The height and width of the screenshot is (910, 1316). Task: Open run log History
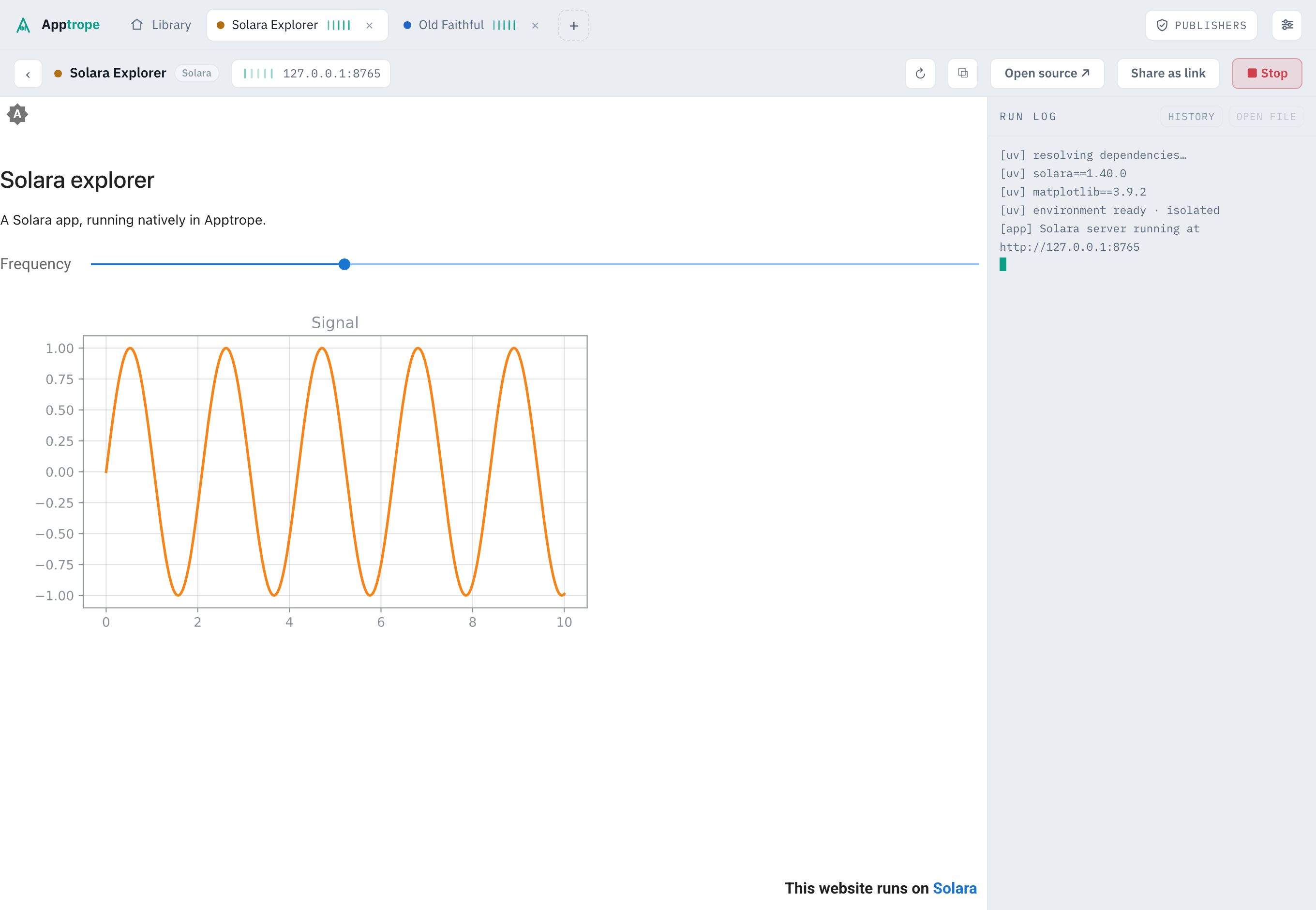click(1191, 116)
